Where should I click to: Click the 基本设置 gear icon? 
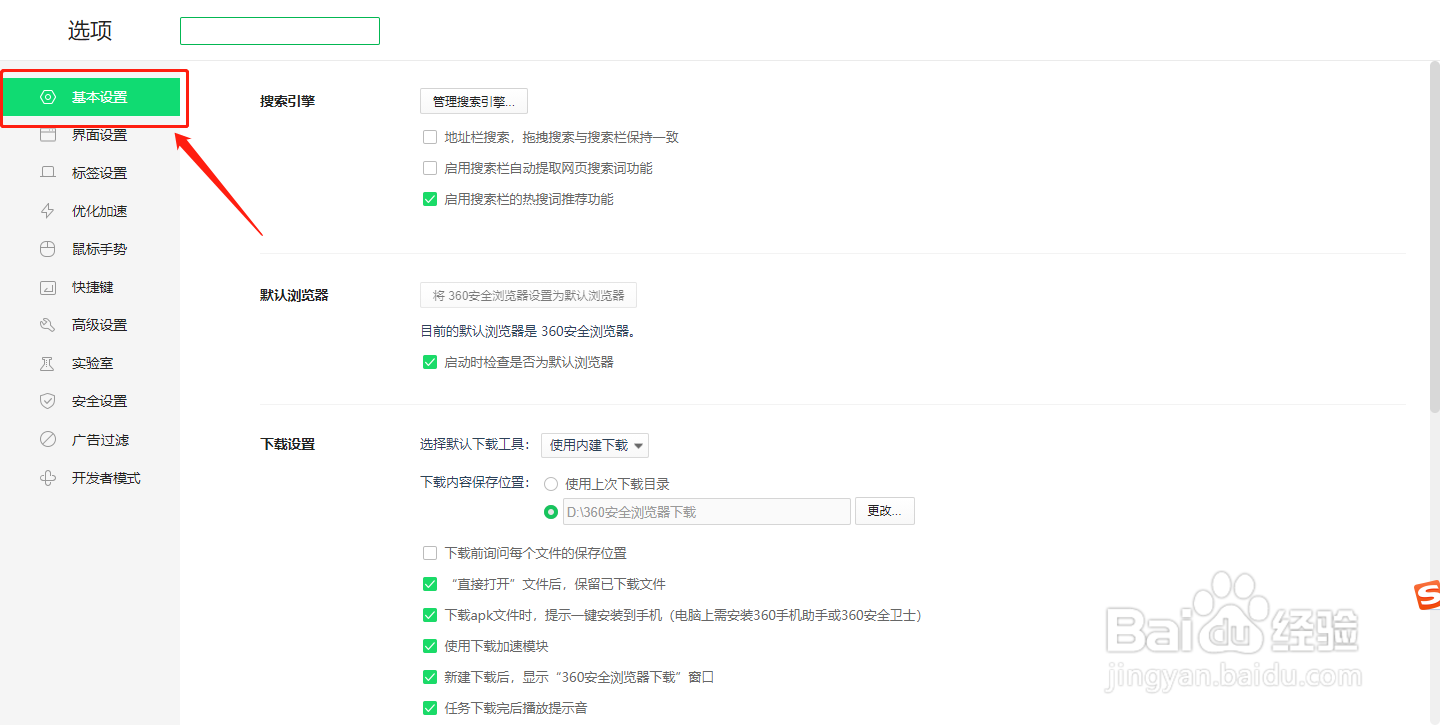coord(47,97)
